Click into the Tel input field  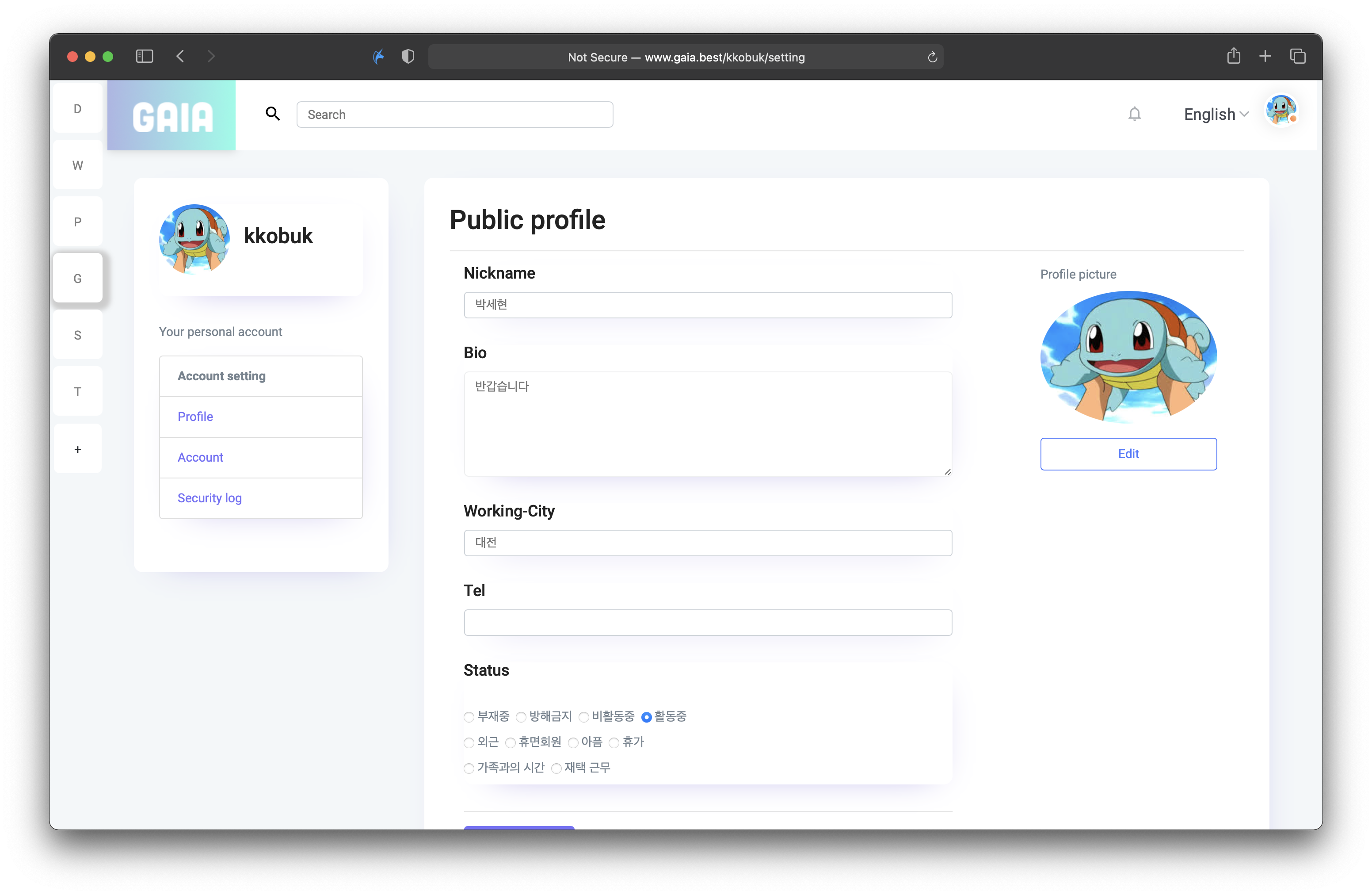pos(707,622)
